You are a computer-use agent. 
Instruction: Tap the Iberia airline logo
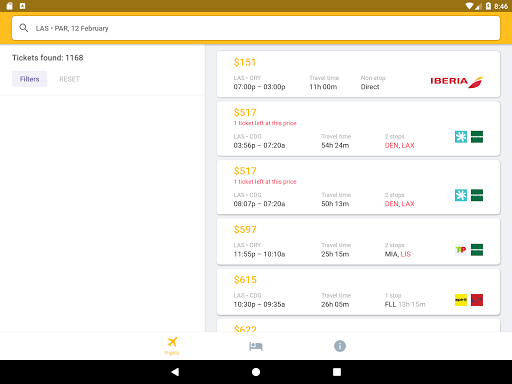click(456, 82)
